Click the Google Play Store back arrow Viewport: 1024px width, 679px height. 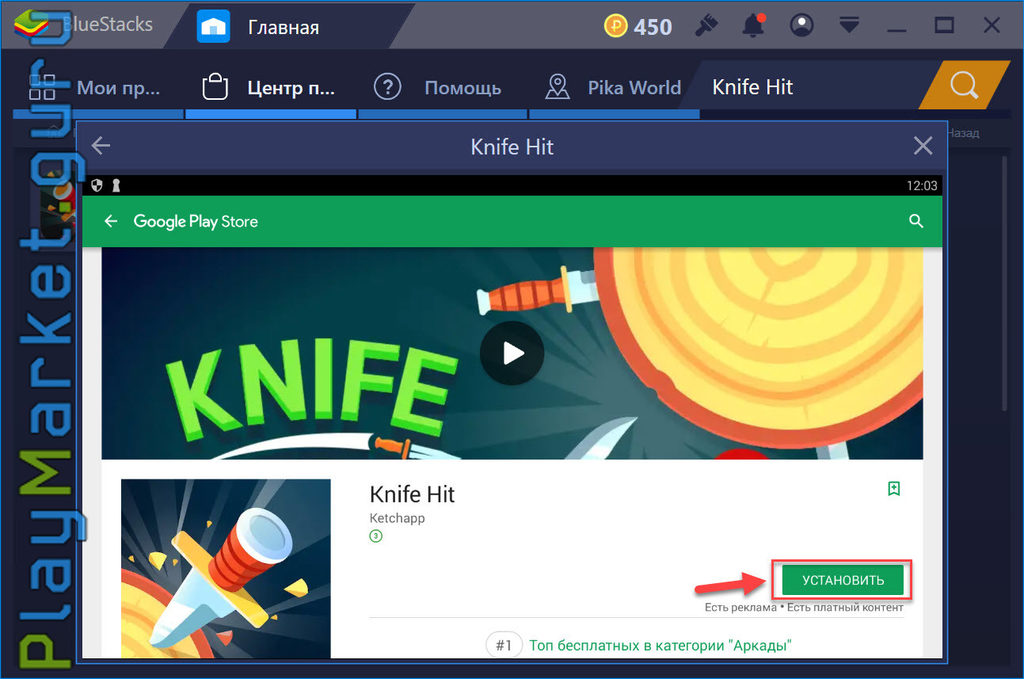(x=111, y=221)
